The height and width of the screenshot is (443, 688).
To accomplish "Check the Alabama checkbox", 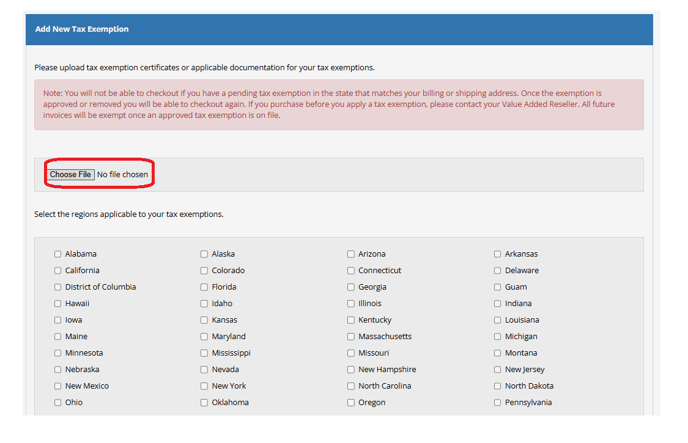I will coord(58,254).
